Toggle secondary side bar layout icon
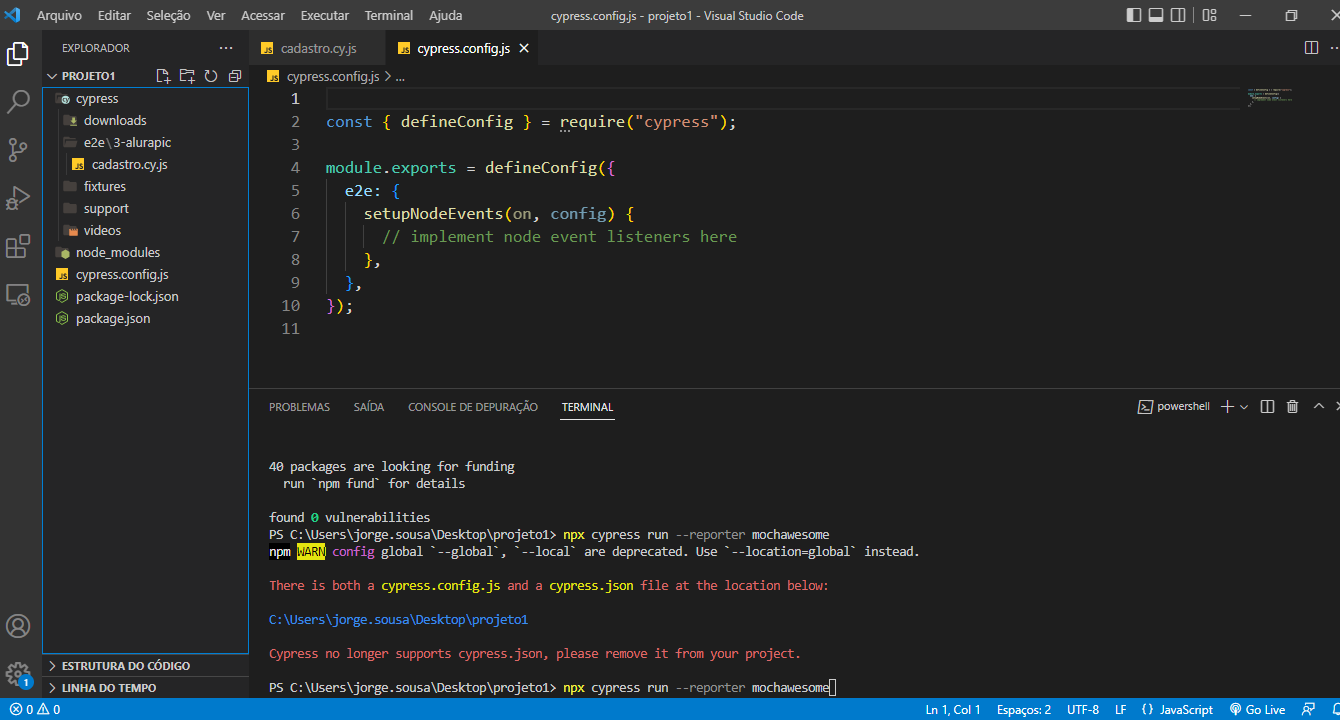This screenshot has height=720, width=1340. (1179, 15)
